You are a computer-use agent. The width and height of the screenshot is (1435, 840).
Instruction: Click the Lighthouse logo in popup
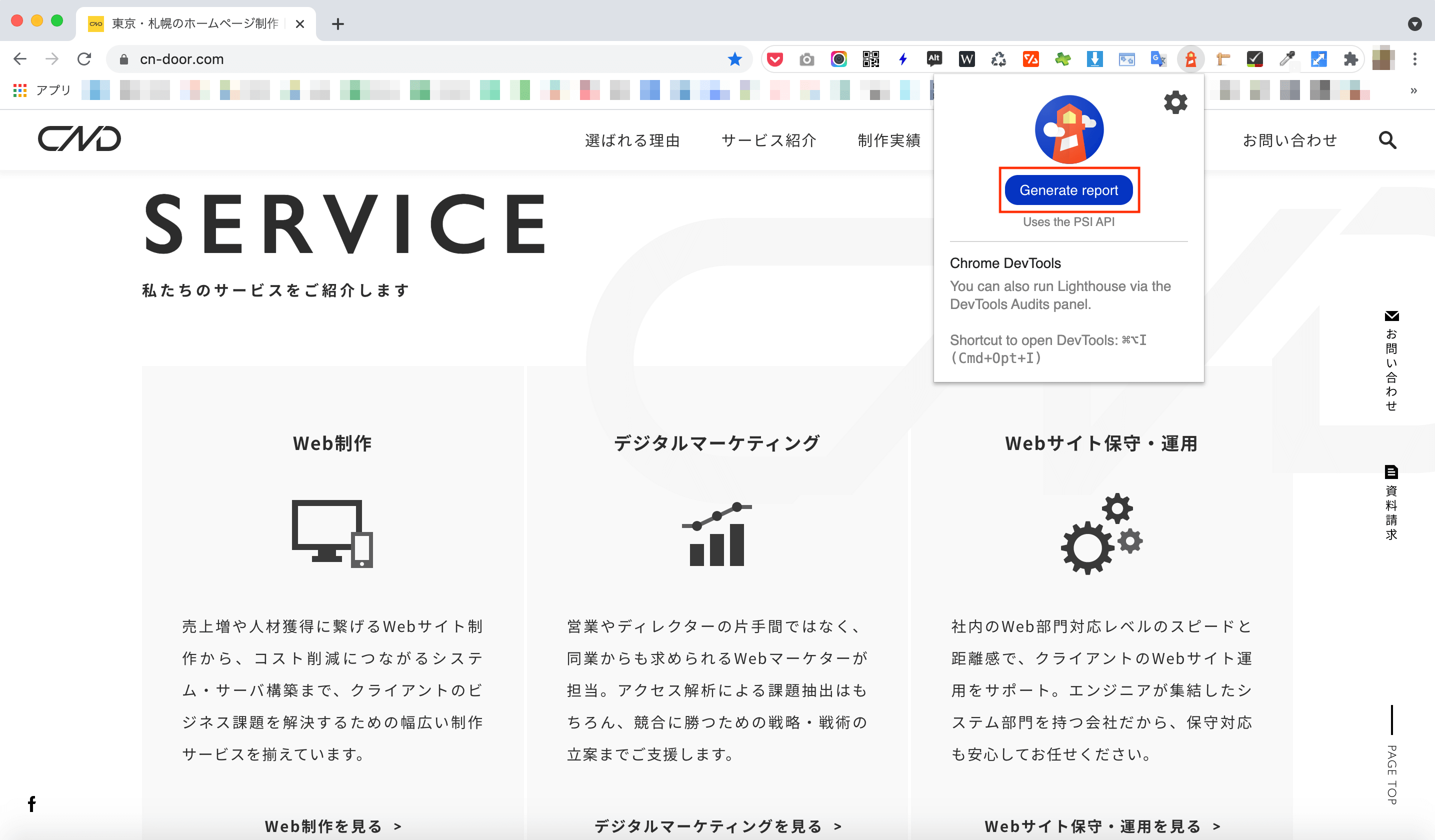pyautogui.click(x=1068, y=129)
